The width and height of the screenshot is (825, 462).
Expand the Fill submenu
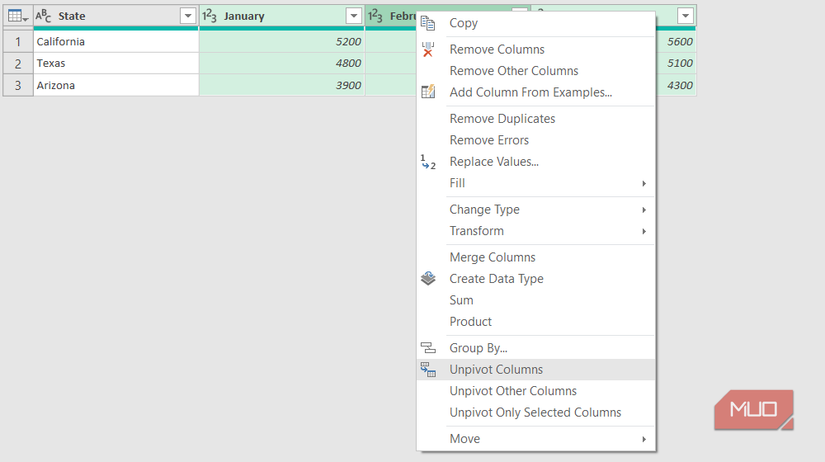tap(644, 183)
